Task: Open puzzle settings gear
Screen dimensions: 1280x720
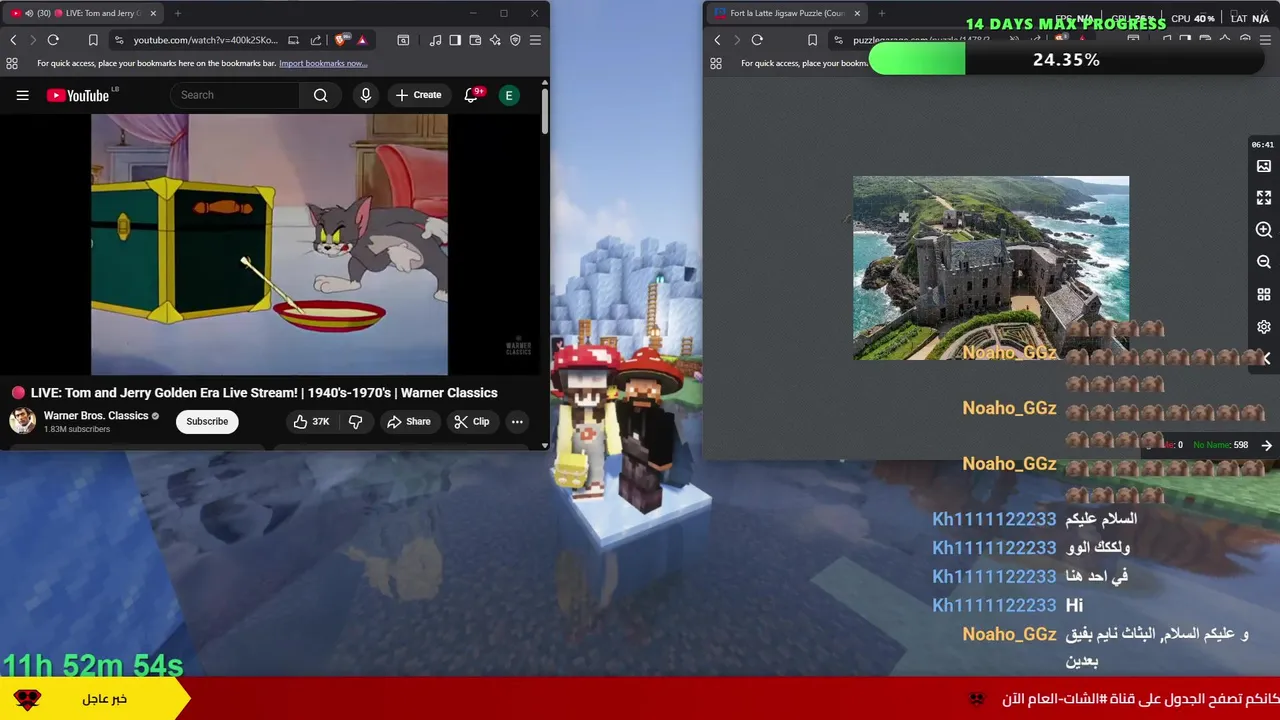Action: (1264, 327)
